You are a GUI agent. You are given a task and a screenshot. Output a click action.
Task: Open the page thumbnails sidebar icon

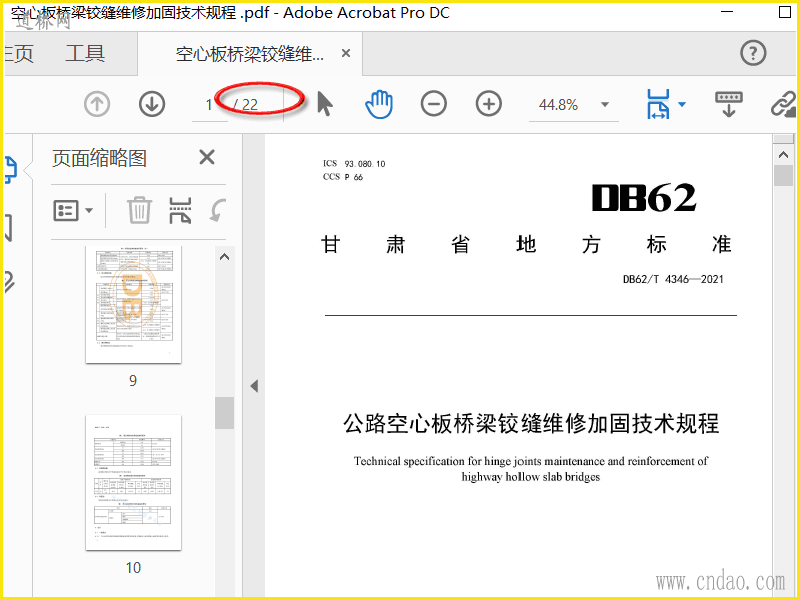click(10, 170)
